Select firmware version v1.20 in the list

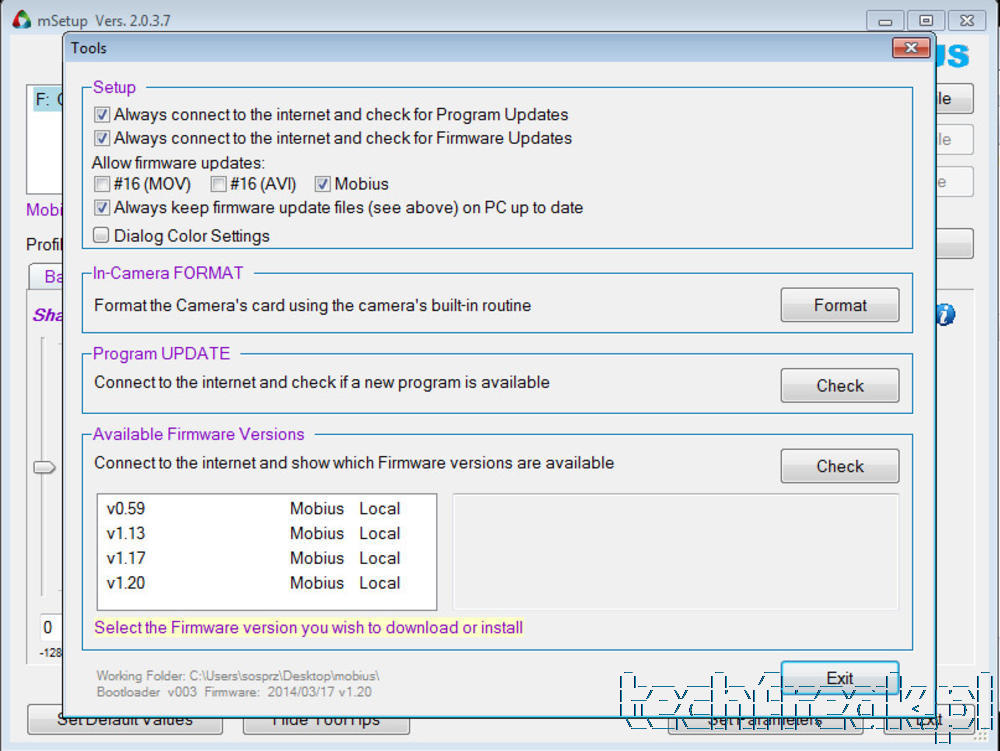[x=267, y=583]
